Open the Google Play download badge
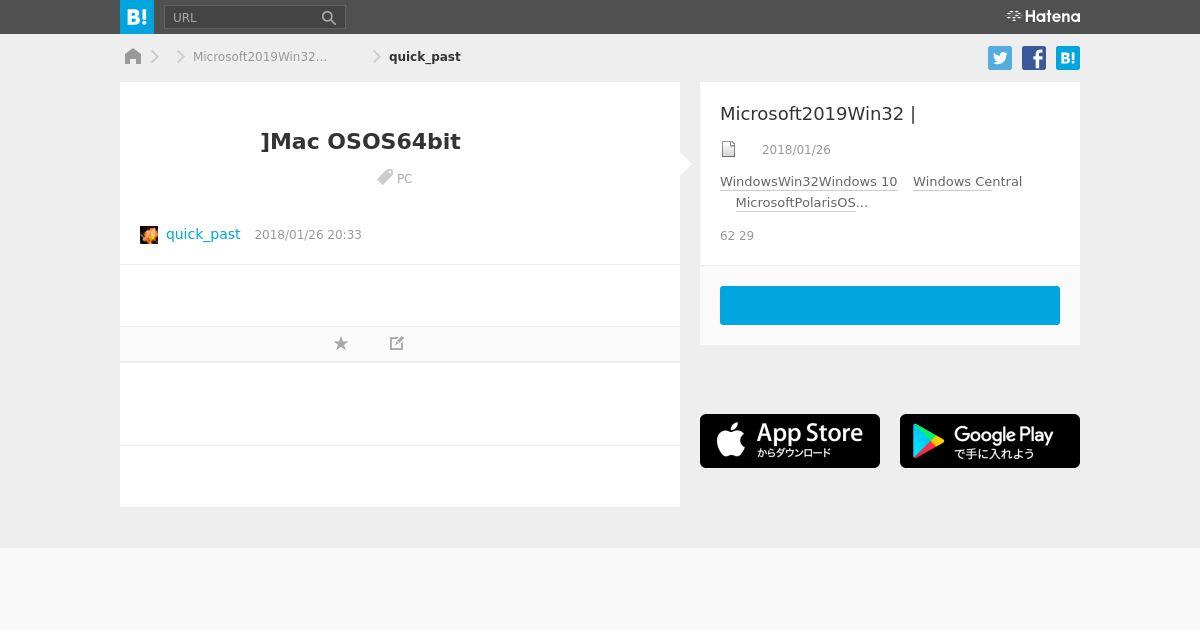1200x630 pixels. click(990, 441)
